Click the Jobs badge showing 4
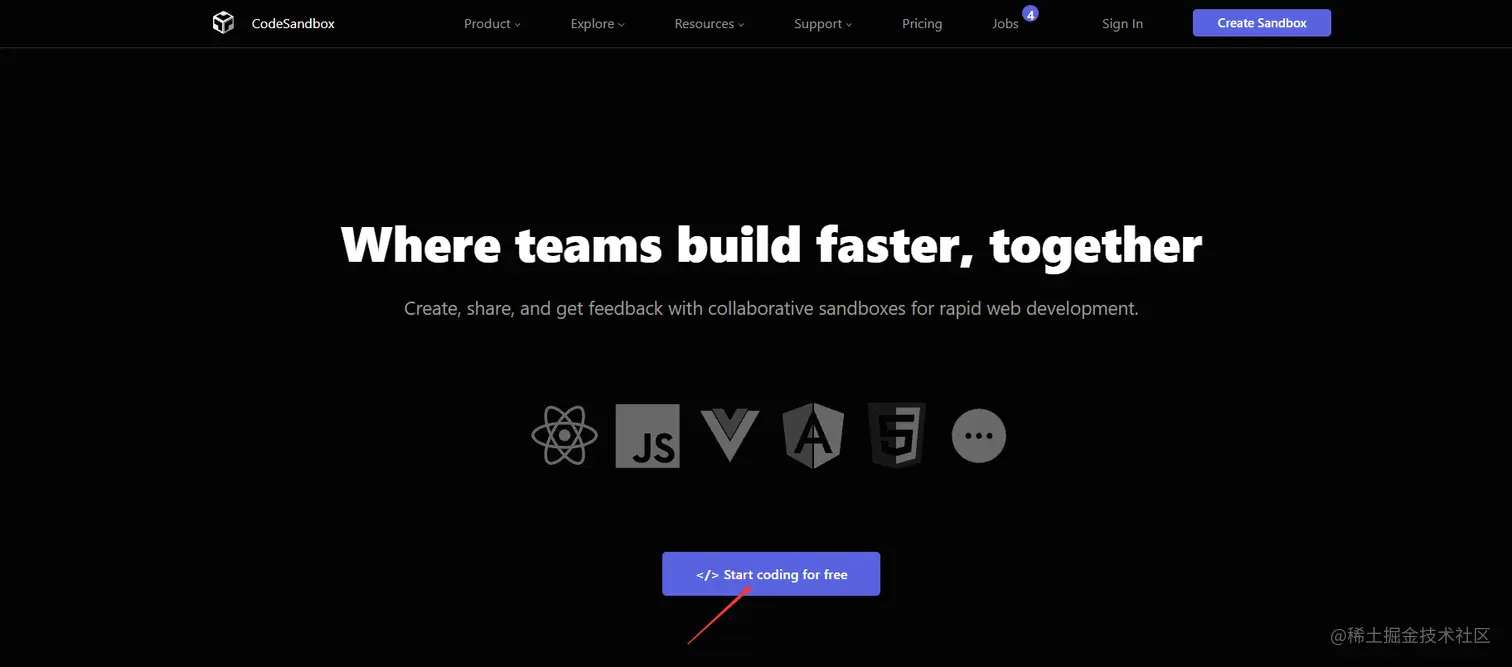 (x=1030, y=14)
